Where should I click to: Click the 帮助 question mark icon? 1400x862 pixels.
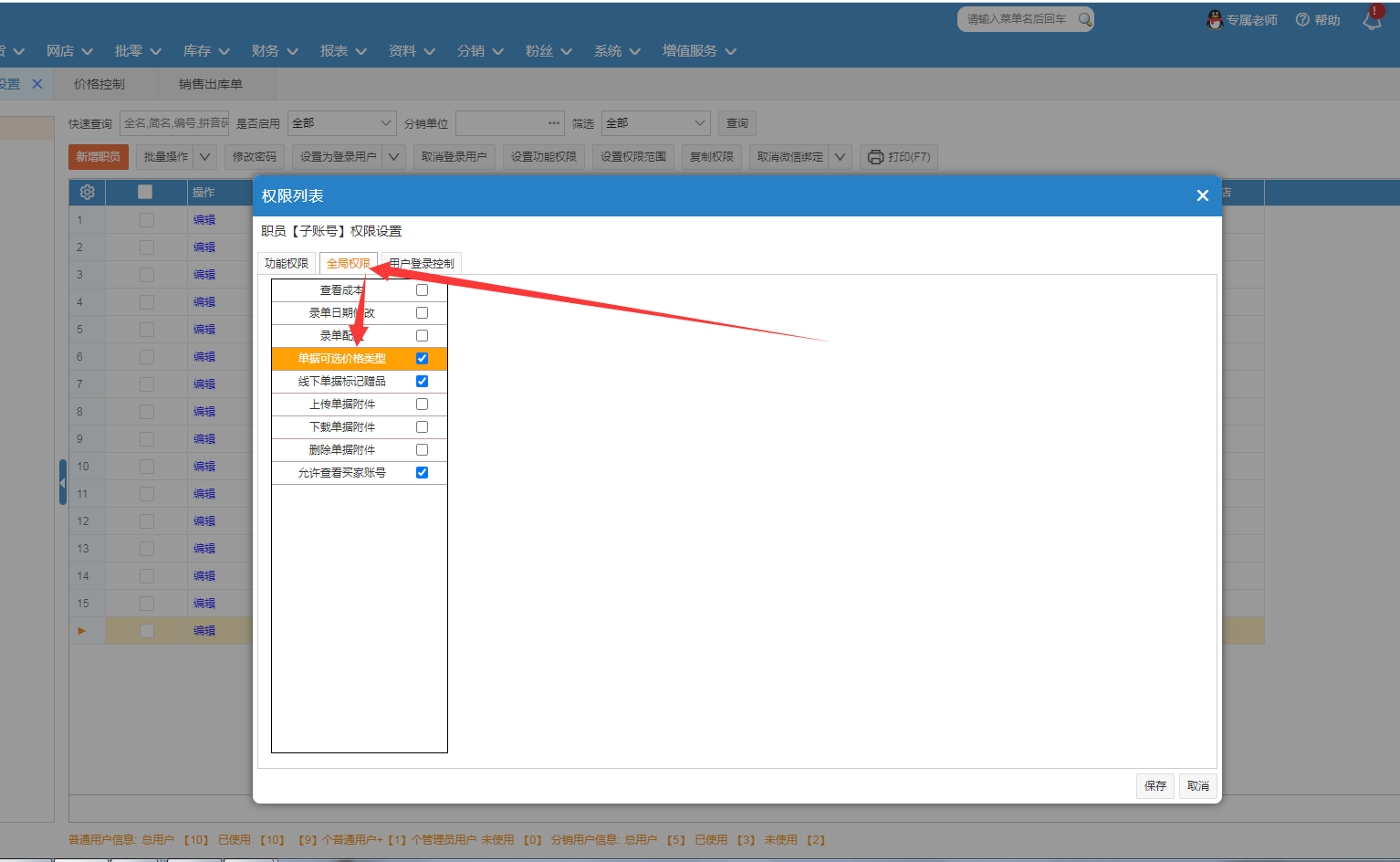pos(1302,19)
